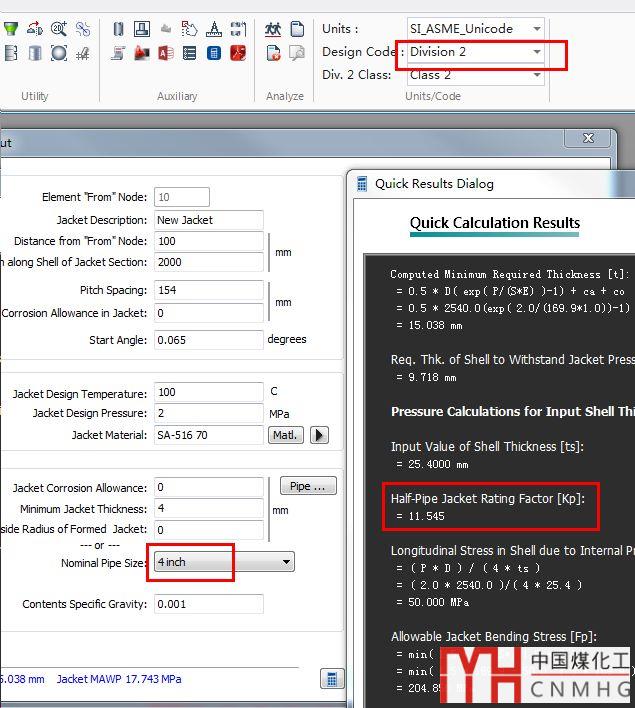The width and height of the screenshot is (635, 708).
Task: Click the running figures Analyze icon
Action: coord(273,29)
